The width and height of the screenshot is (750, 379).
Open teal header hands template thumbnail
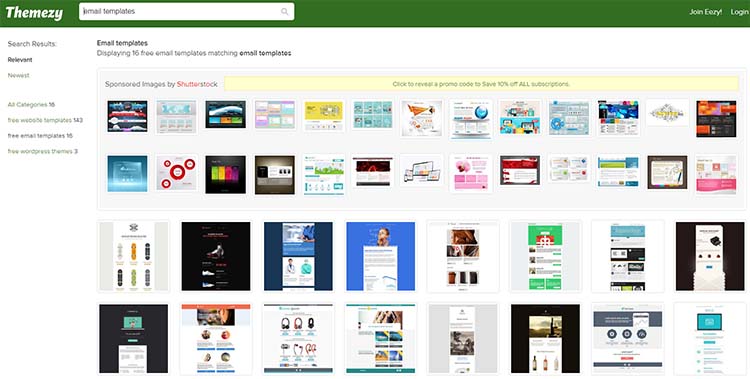[381, 339]
